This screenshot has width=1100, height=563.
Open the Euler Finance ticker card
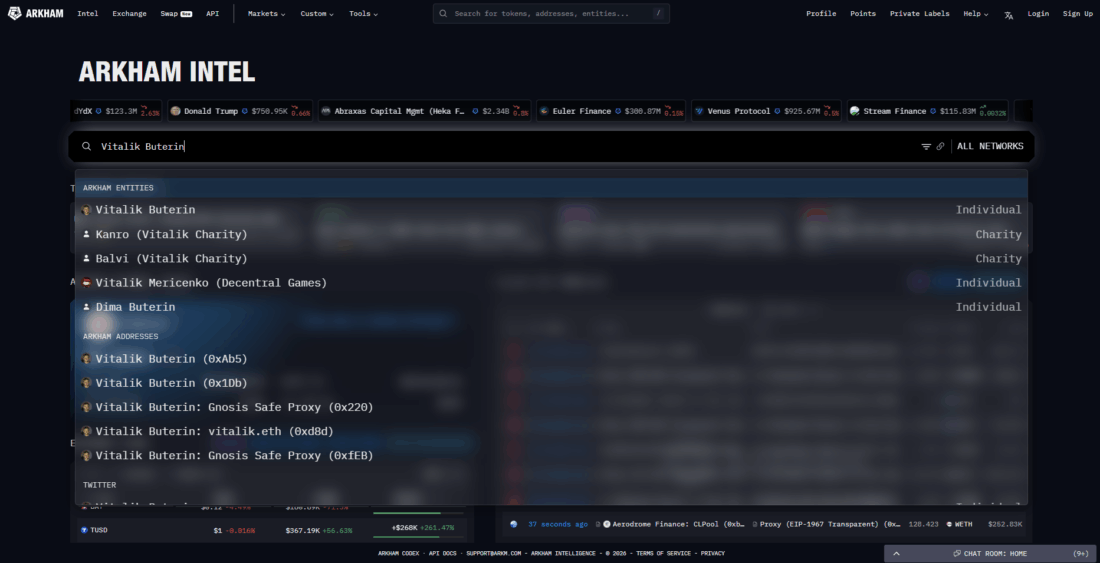(610, 111)
